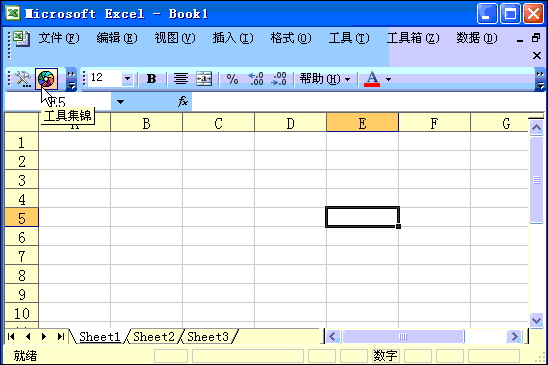This screenshot has width=548, height=365.
Task: Open the font size 12 dropdown
Action: tap(127, 79)
